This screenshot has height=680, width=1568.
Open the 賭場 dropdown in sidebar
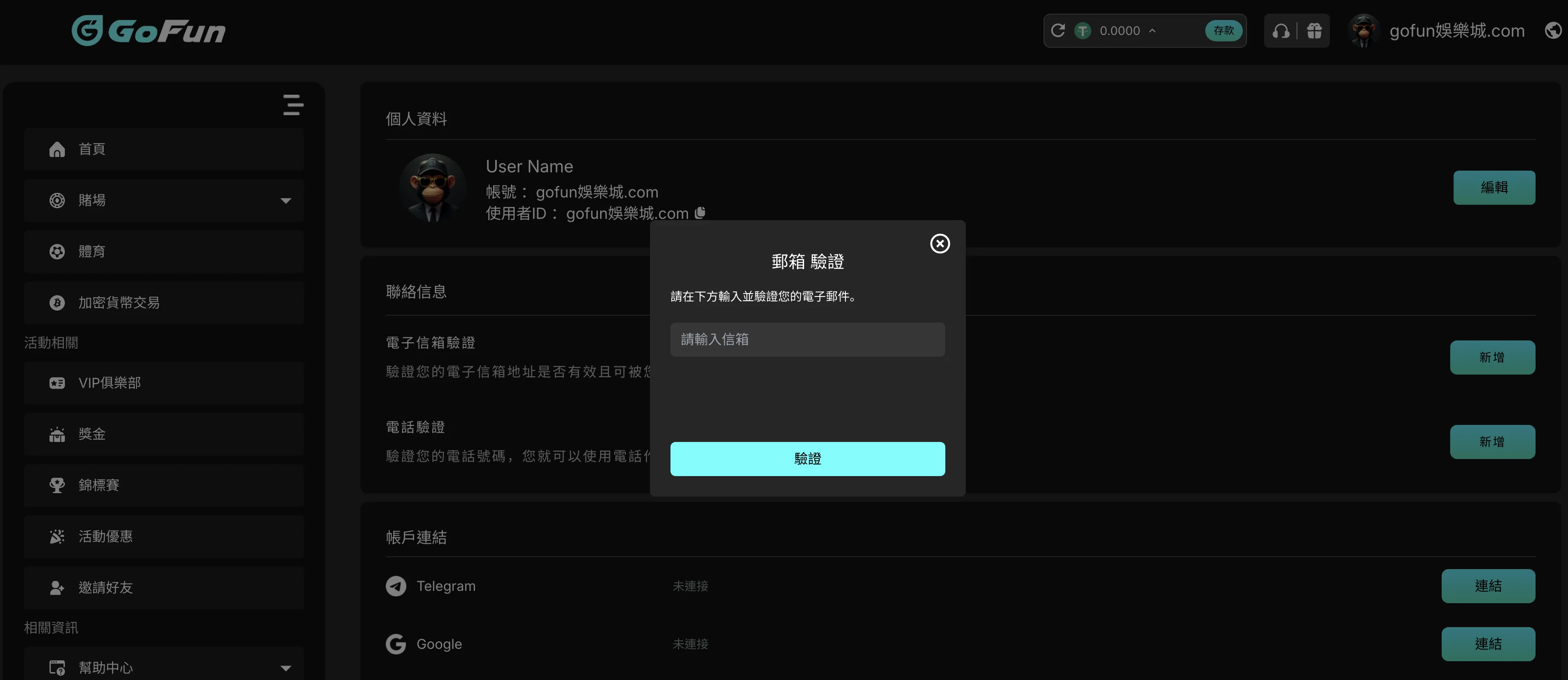point(286,200)
